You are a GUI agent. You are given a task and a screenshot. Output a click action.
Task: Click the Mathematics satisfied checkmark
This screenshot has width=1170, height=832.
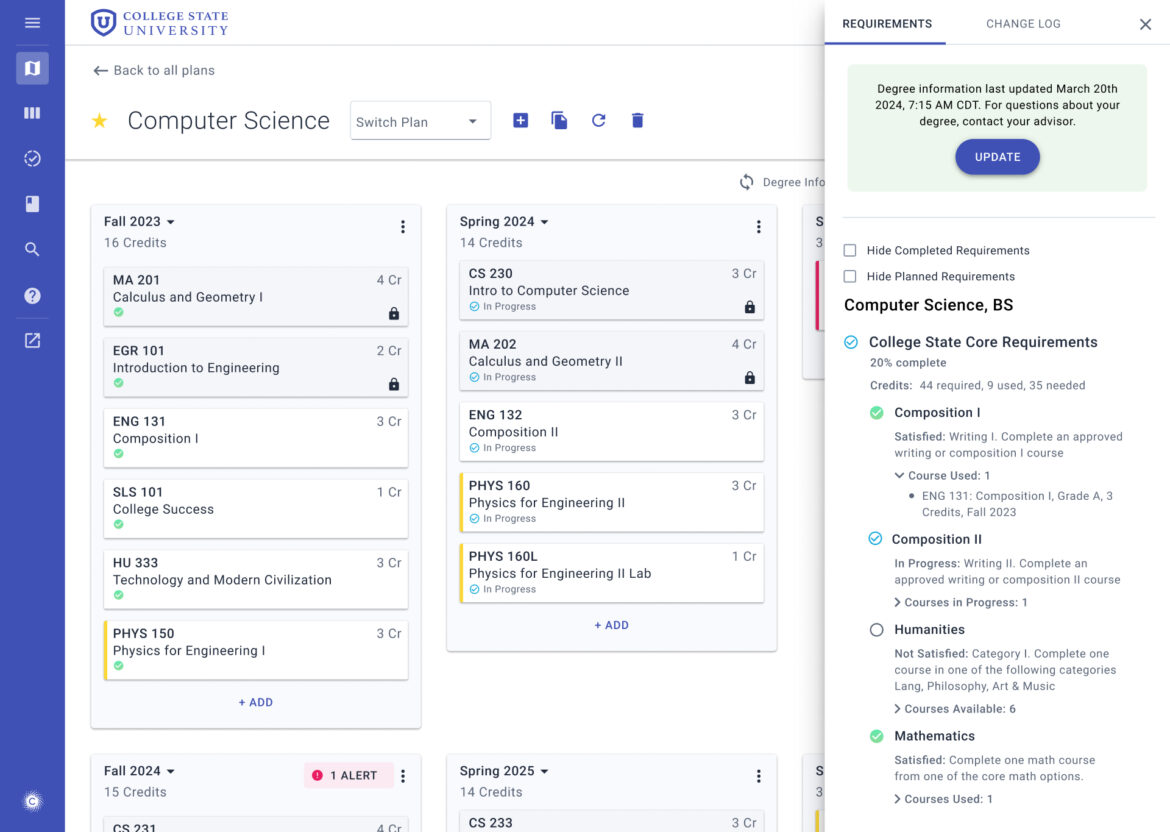click(x=877, y=736)
